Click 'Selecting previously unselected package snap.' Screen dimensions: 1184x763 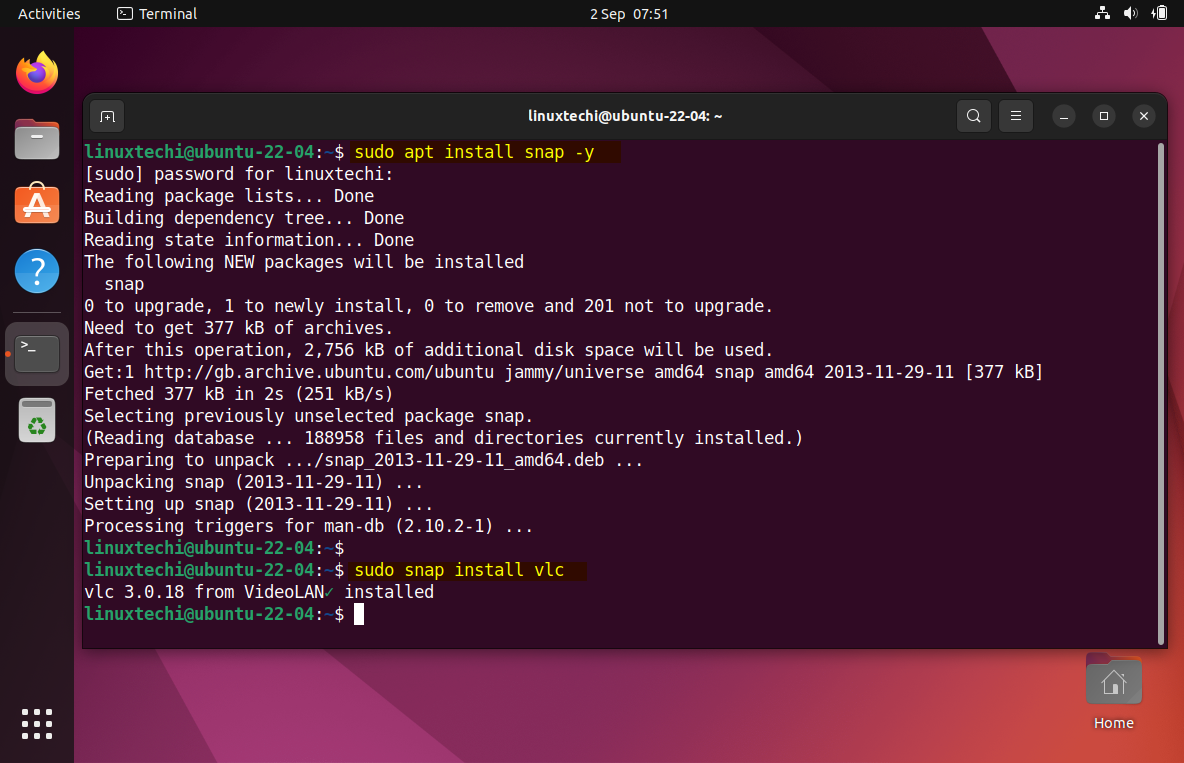[x=309, y=415]
